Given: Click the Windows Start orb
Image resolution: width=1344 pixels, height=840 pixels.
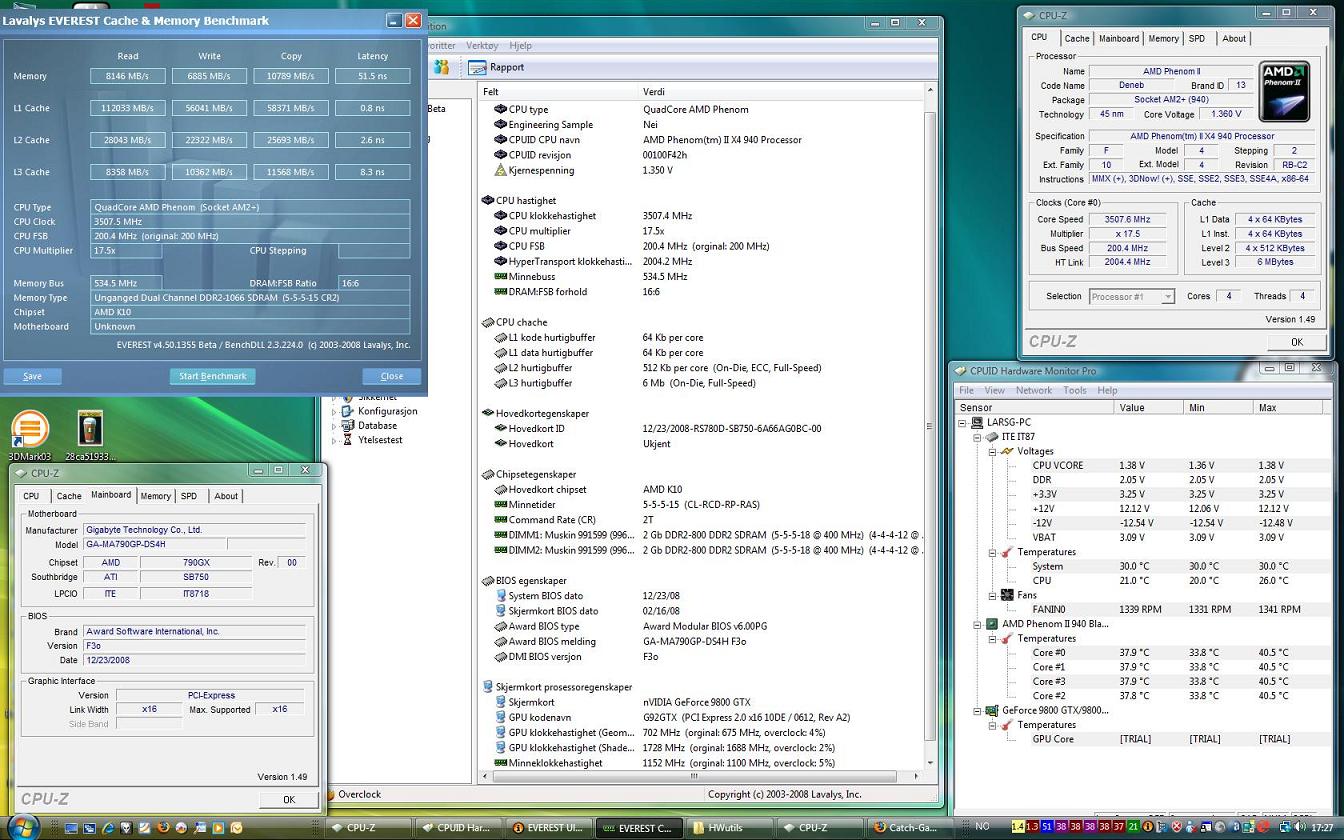Looking at the screenshot, I should pos(22,826).
